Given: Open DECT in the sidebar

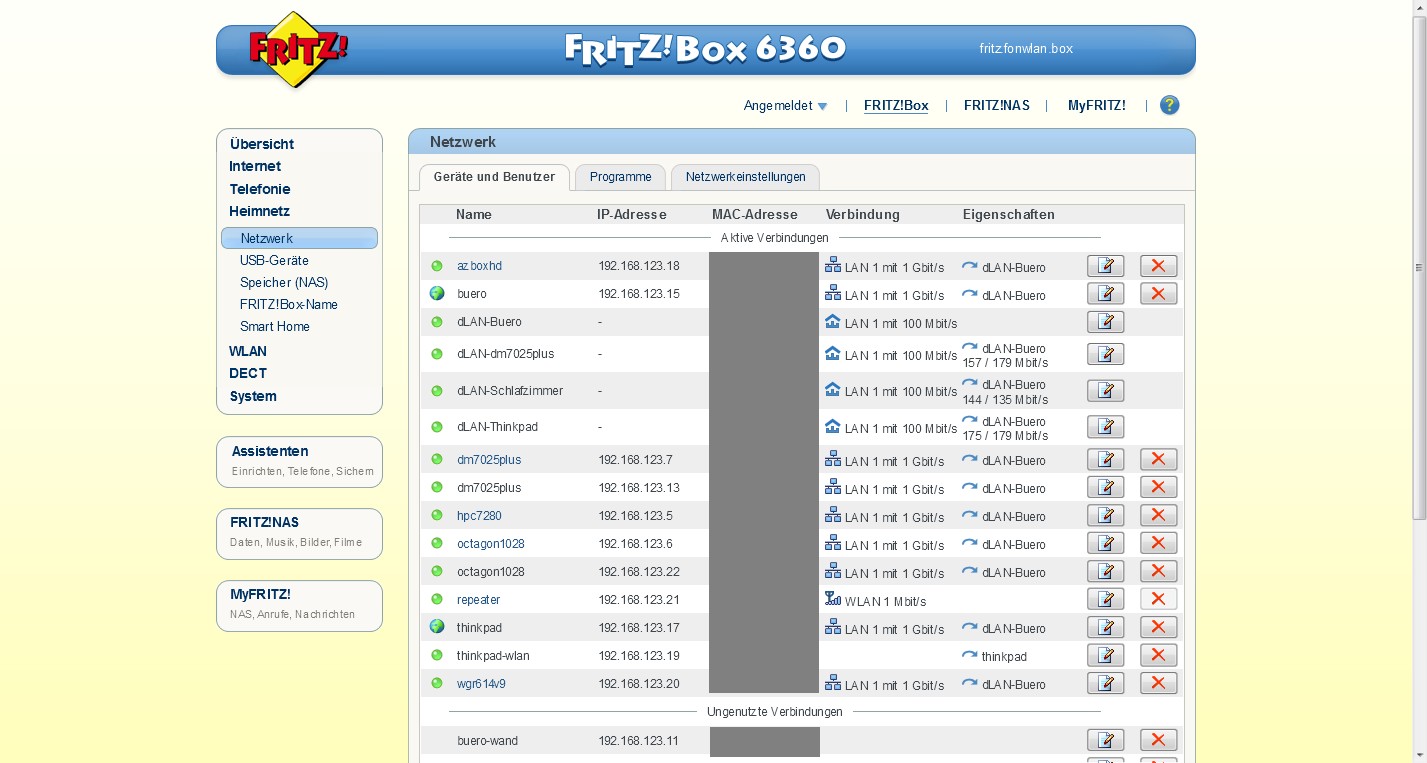Looking at the screenshot, I should pos(248,373).
